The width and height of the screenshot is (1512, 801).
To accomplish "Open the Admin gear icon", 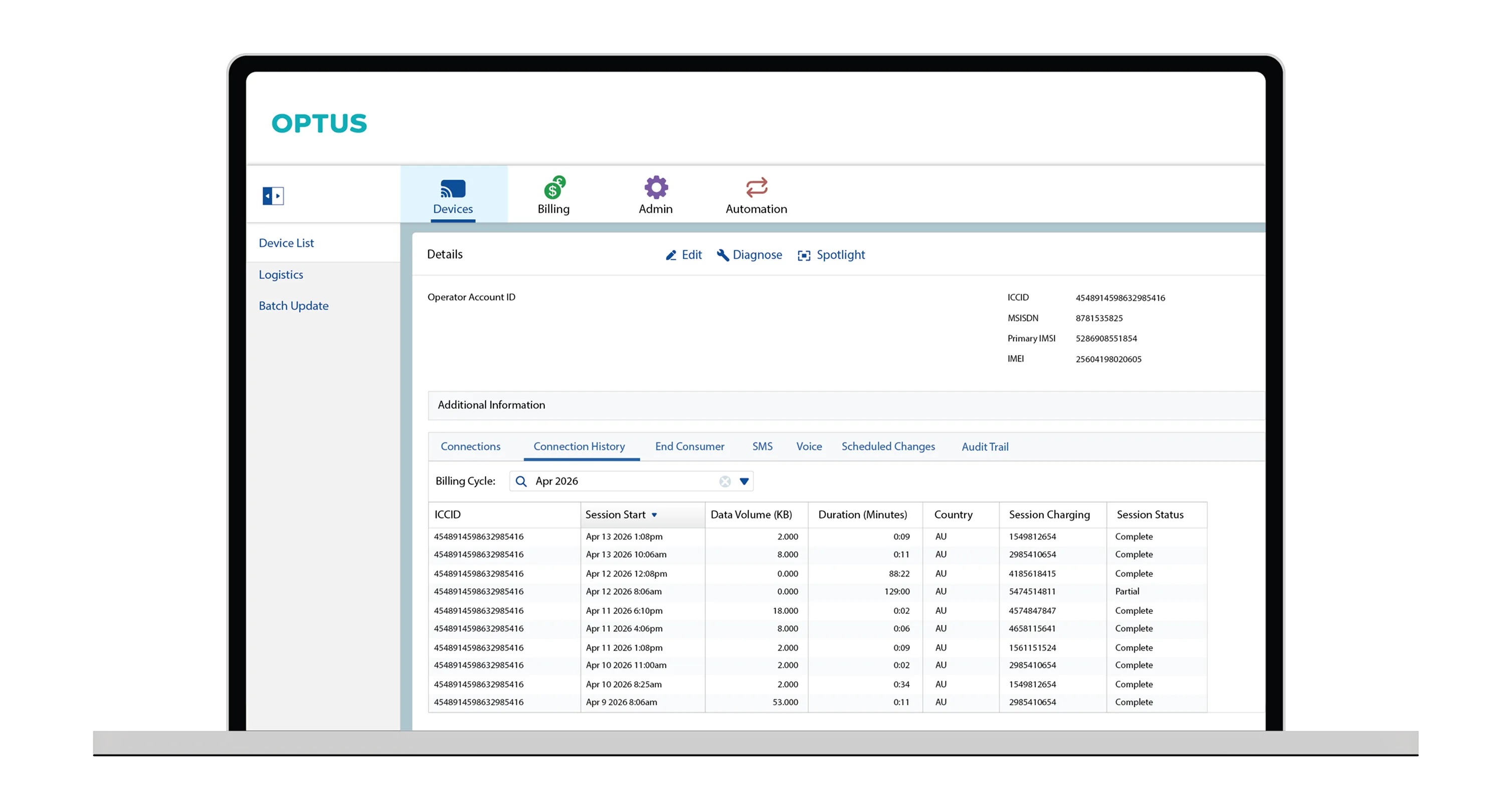I will click(656, 187).
